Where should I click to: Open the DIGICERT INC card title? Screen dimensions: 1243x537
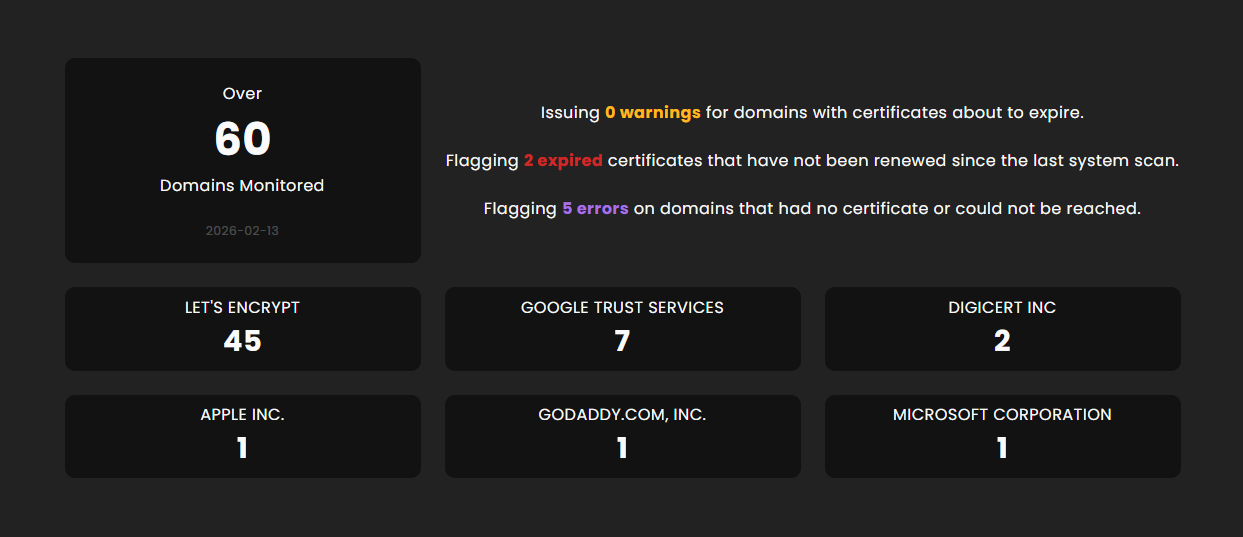coord(1002,308)
